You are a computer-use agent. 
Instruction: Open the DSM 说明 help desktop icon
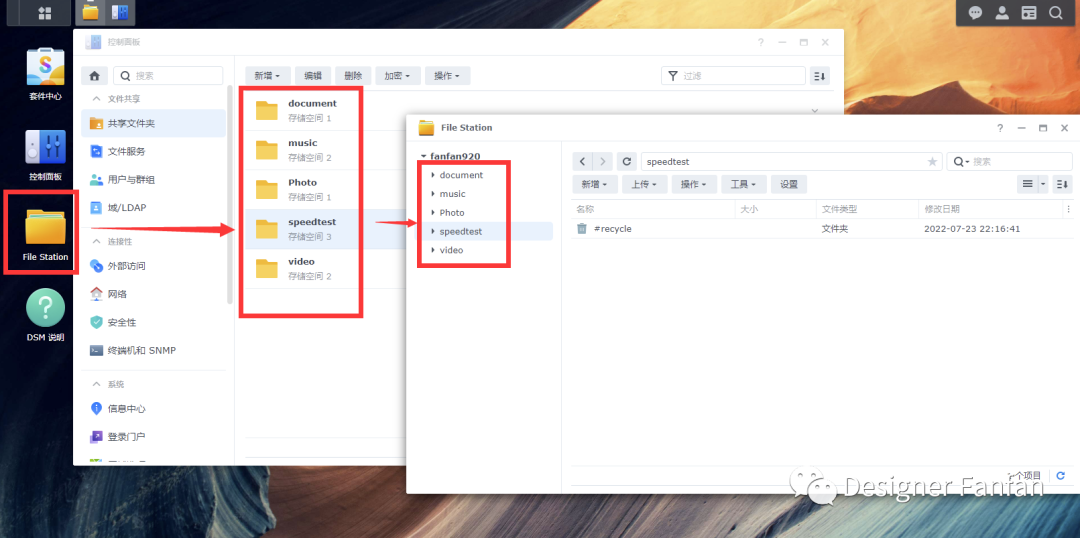(x=45, y=315)
